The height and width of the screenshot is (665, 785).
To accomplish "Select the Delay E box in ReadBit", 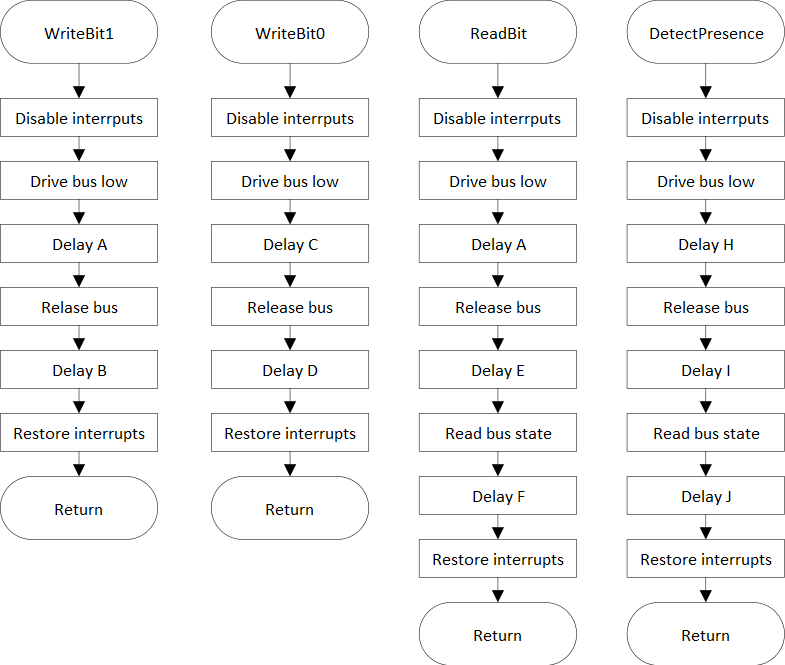I will click(x=498, y=370).
